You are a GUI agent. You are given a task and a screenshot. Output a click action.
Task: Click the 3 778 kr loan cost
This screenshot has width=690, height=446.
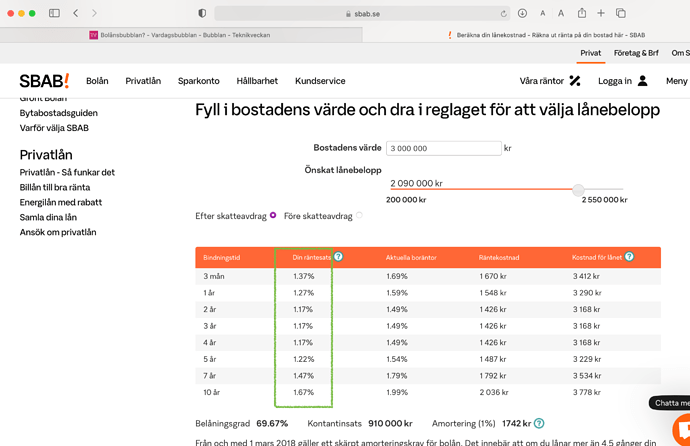click(586, 392)
